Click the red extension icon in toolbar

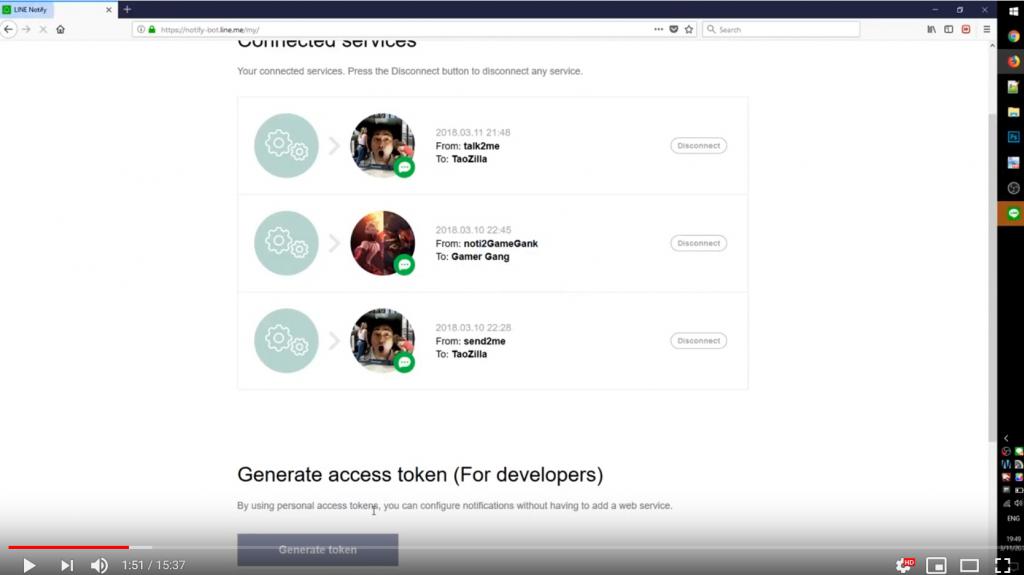coord(966,29)
